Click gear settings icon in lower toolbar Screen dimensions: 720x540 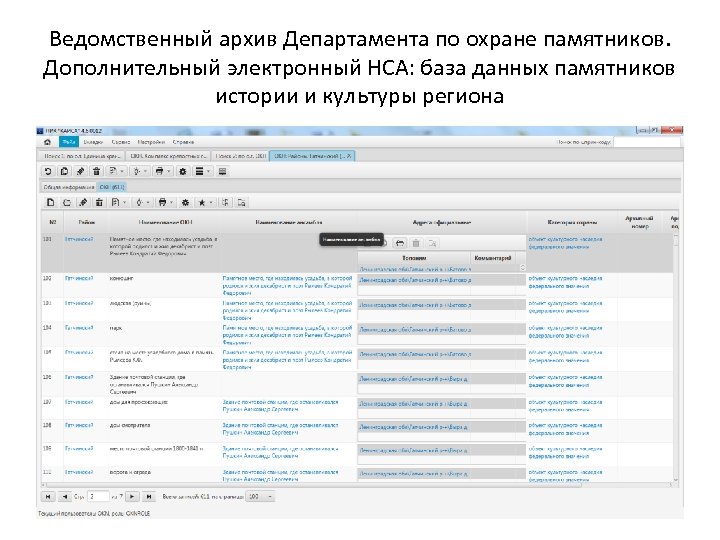(x=186, y=202)
